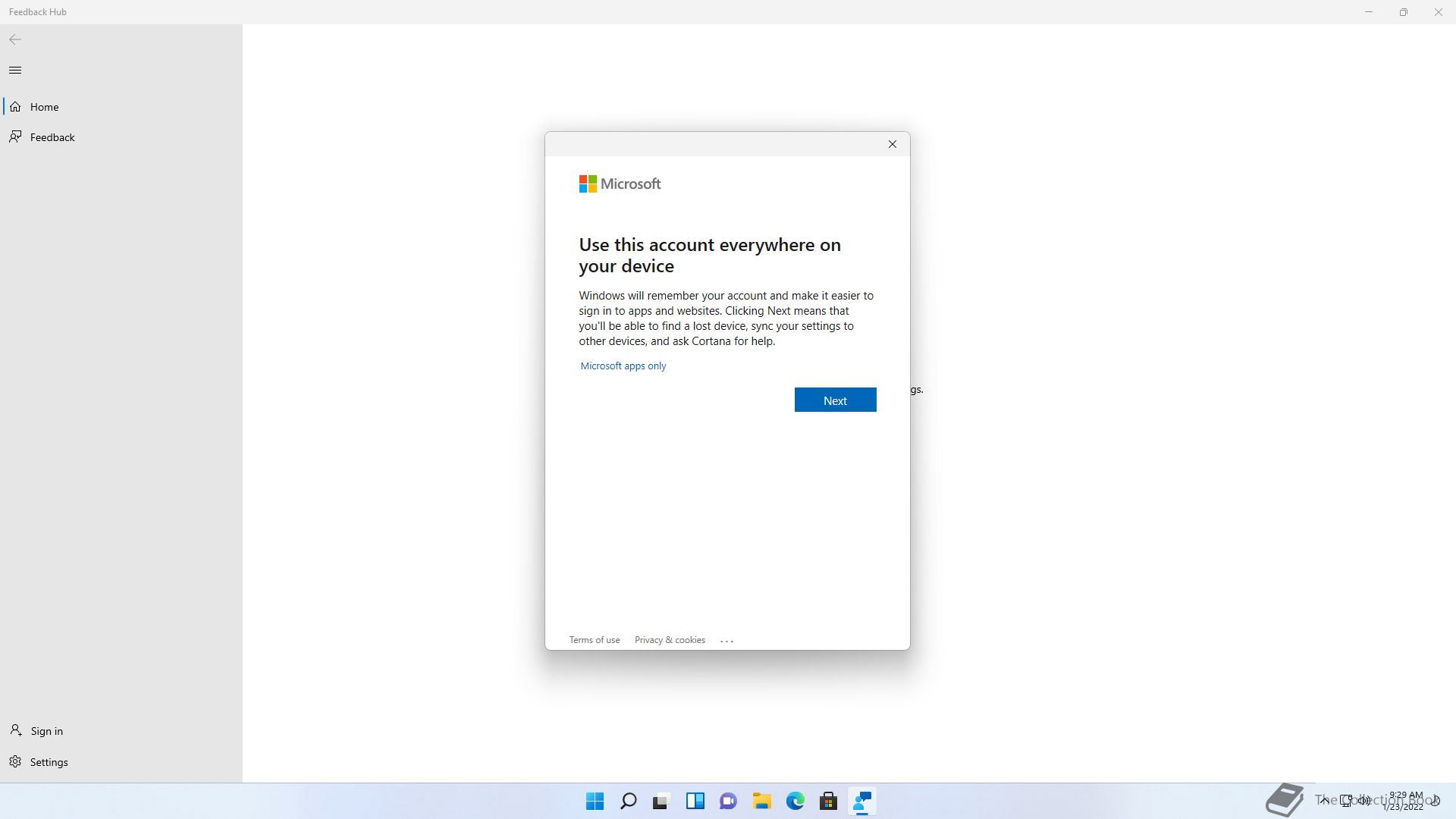
Task: Close the Microsoft account dialog
Action: [x=893, y=144]
